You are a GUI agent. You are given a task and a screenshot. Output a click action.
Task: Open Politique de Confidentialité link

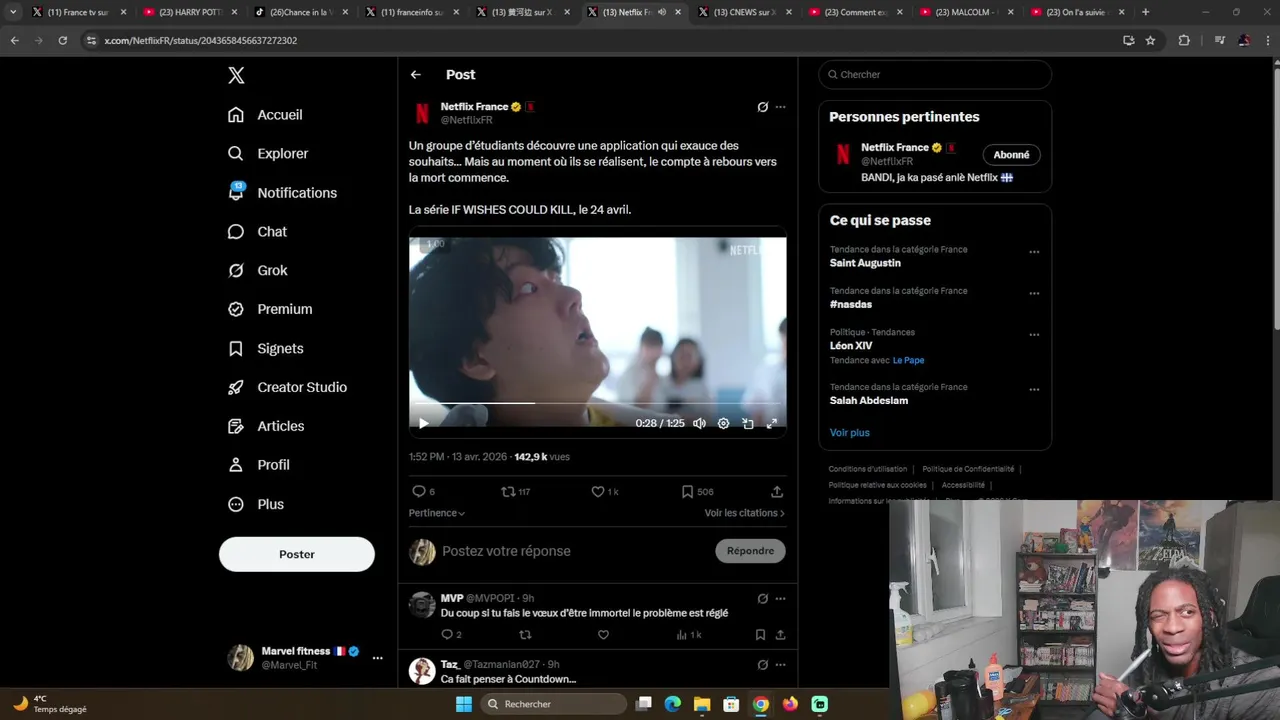click(968, 469)
